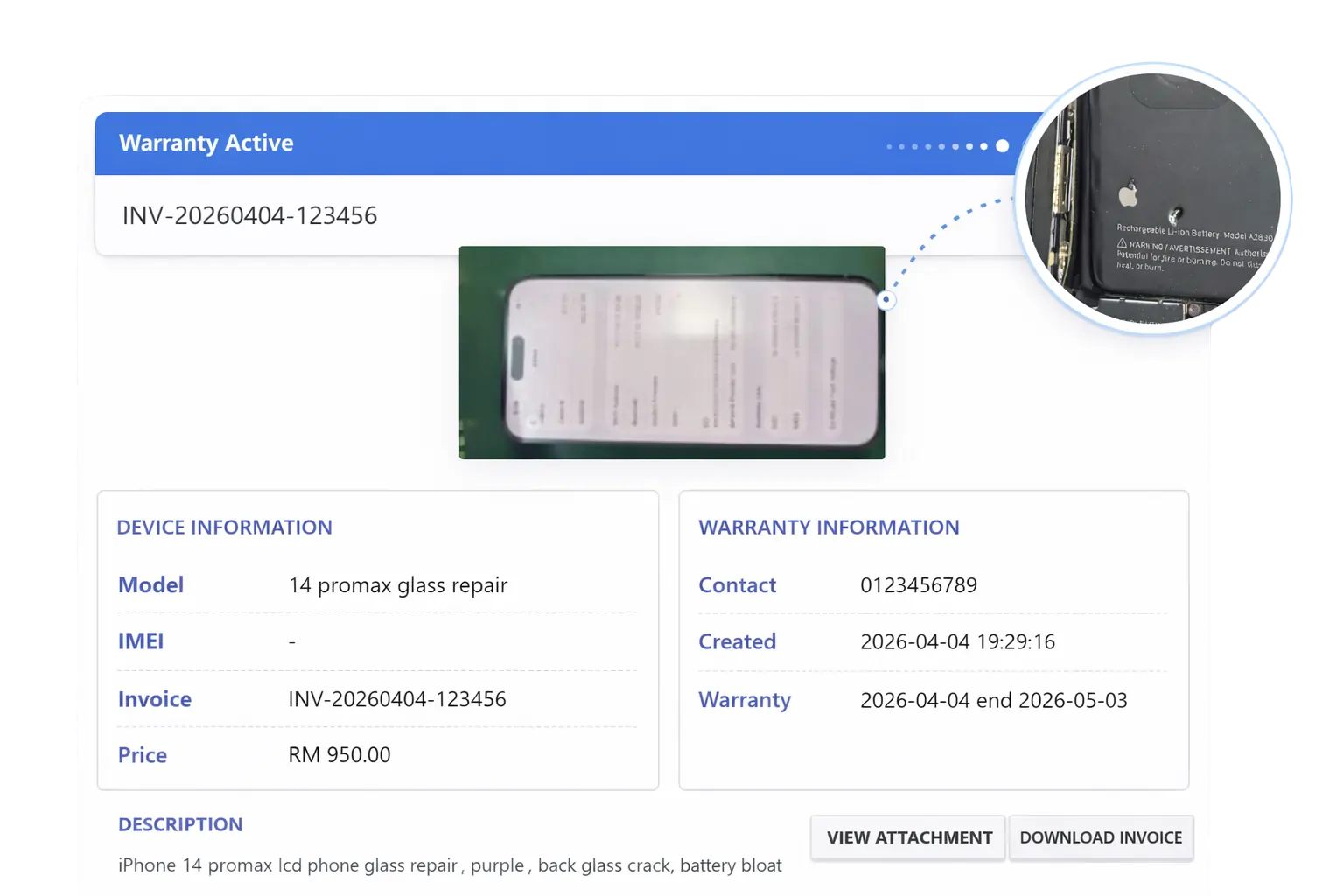Click the DESCRIPTION section label

[180, 823]
